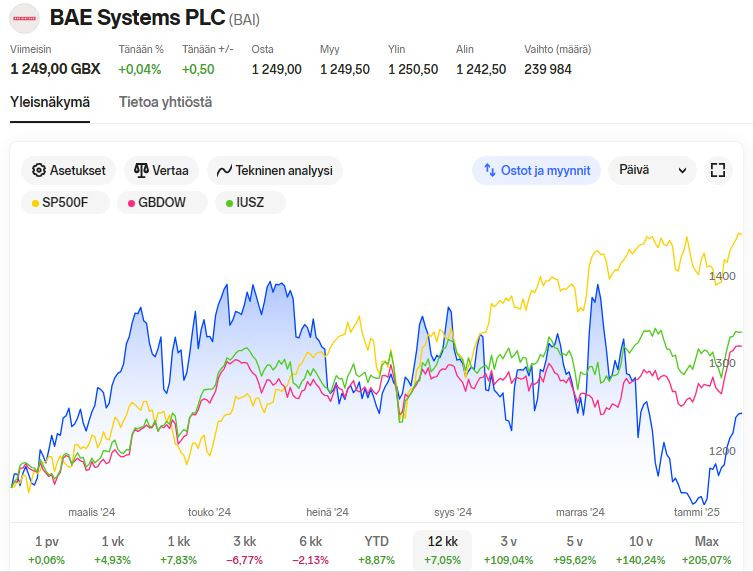The image size is (753, 572).
Task: Click the 1400 price axis label
Action: pos(722,276)
